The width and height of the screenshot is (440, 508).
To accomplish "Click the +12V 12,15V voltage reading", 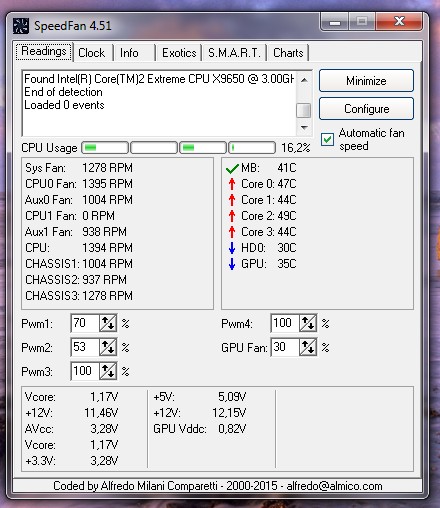I will pyautogui.click(x=200, y=413).
